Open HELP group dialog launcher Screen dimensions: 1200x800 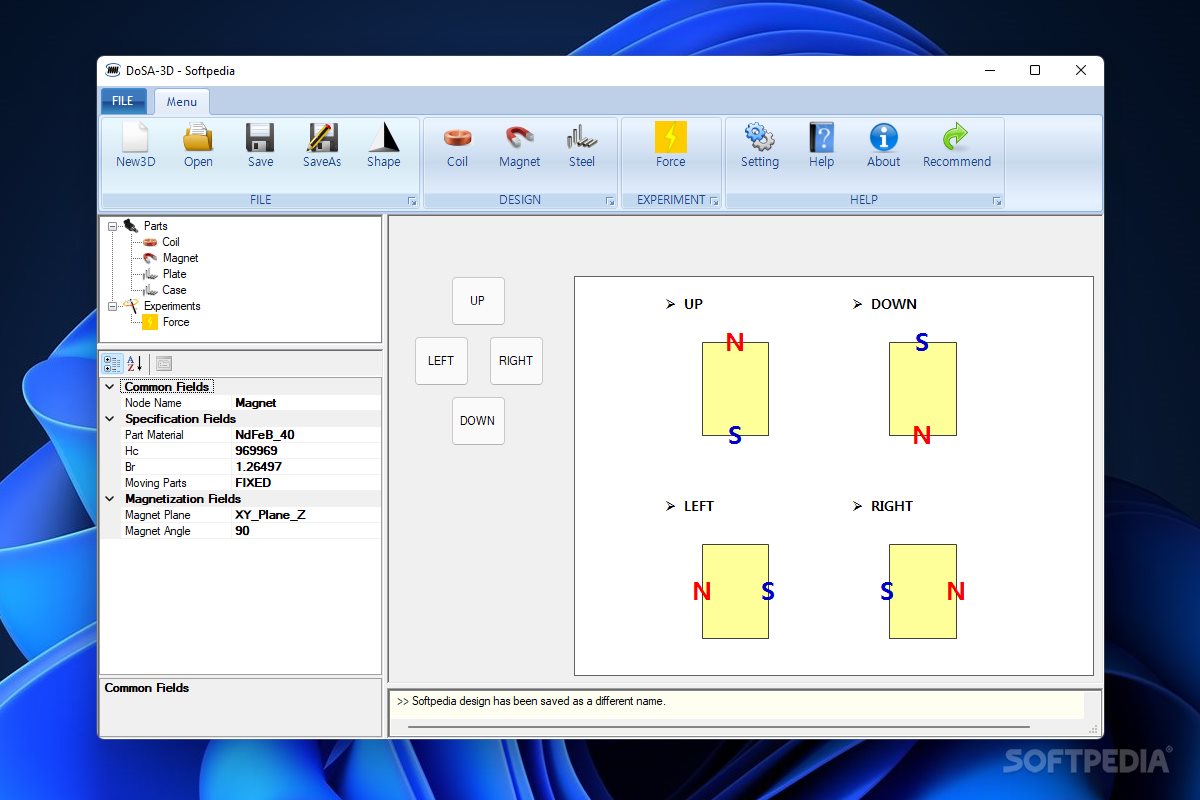coord(997,201)
